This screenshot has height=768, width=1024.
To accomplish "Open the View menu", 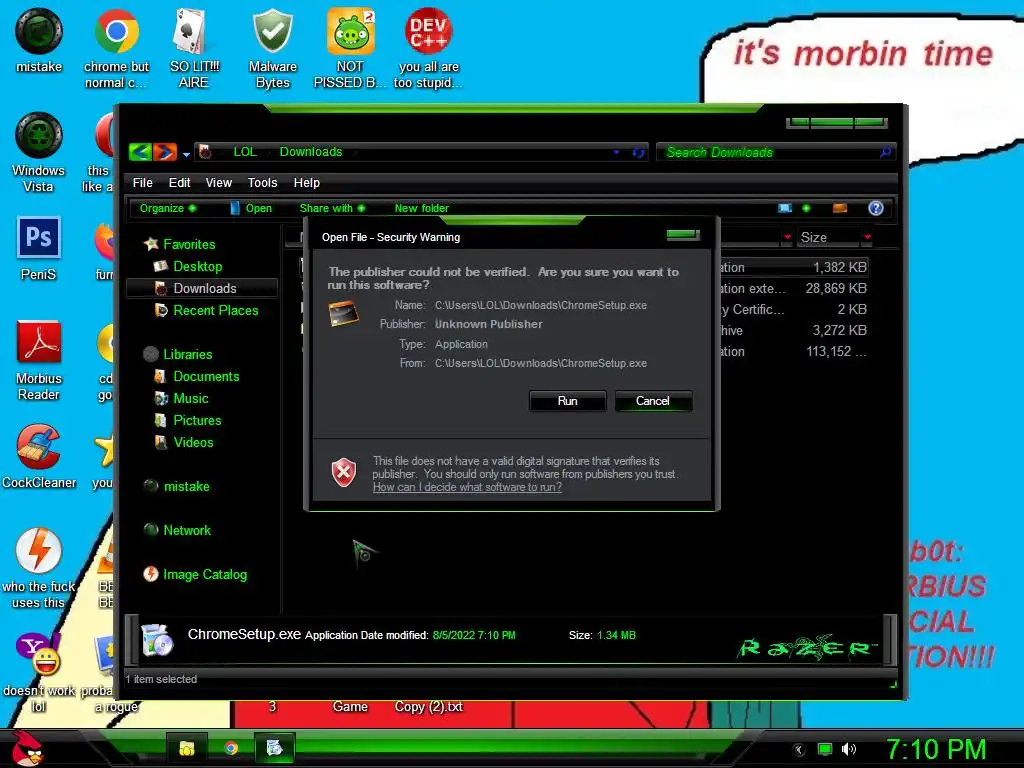I will 218,183.
